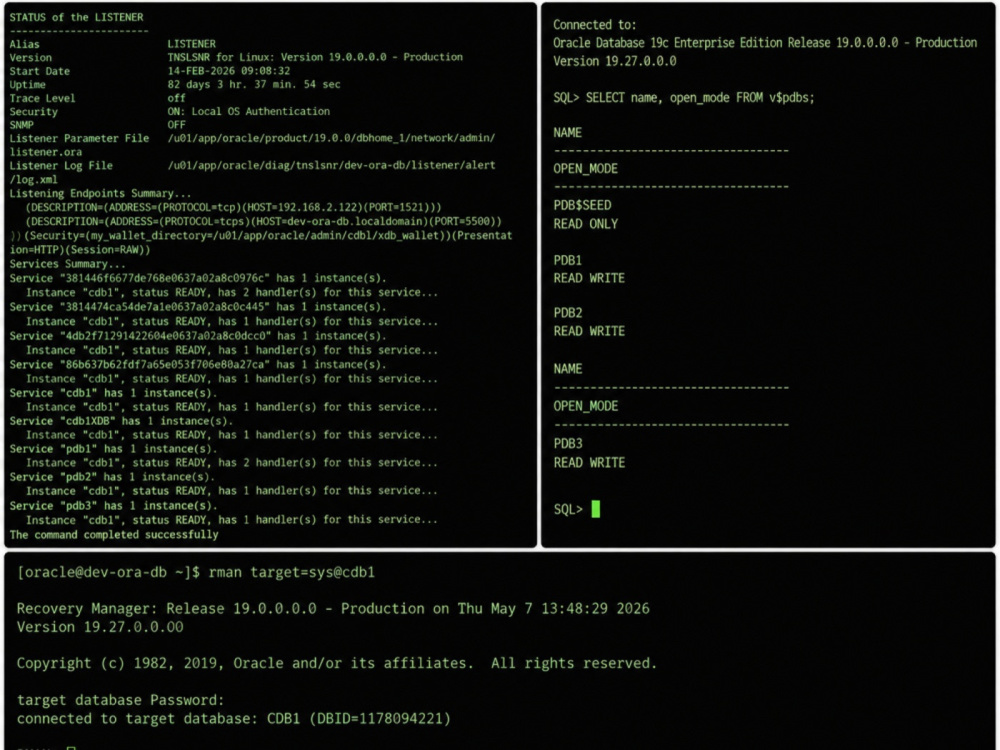Screen dimensions: 1000x750
Task: Click the service line starting 3814474ca54de
Action: [198, 307]
